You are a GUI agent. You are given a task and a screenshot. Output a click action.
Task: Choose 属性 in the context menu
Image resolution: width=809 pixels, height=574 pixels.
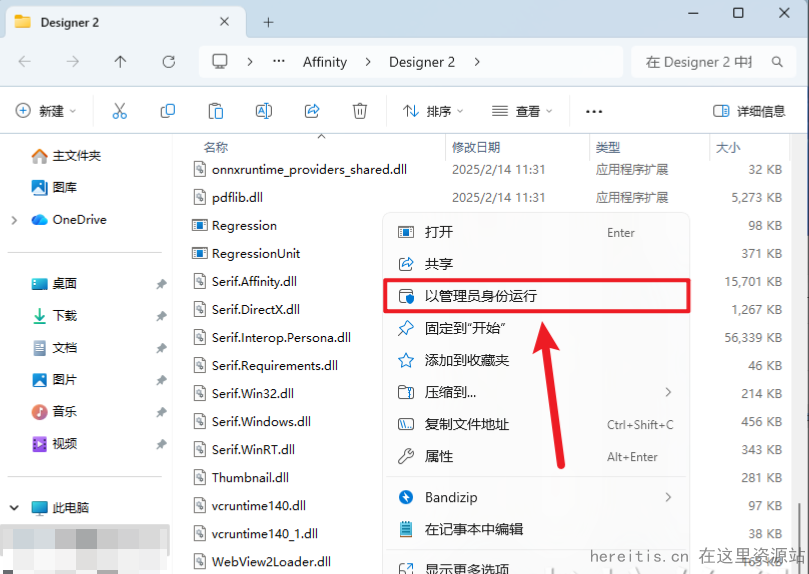tap(537, 456)
